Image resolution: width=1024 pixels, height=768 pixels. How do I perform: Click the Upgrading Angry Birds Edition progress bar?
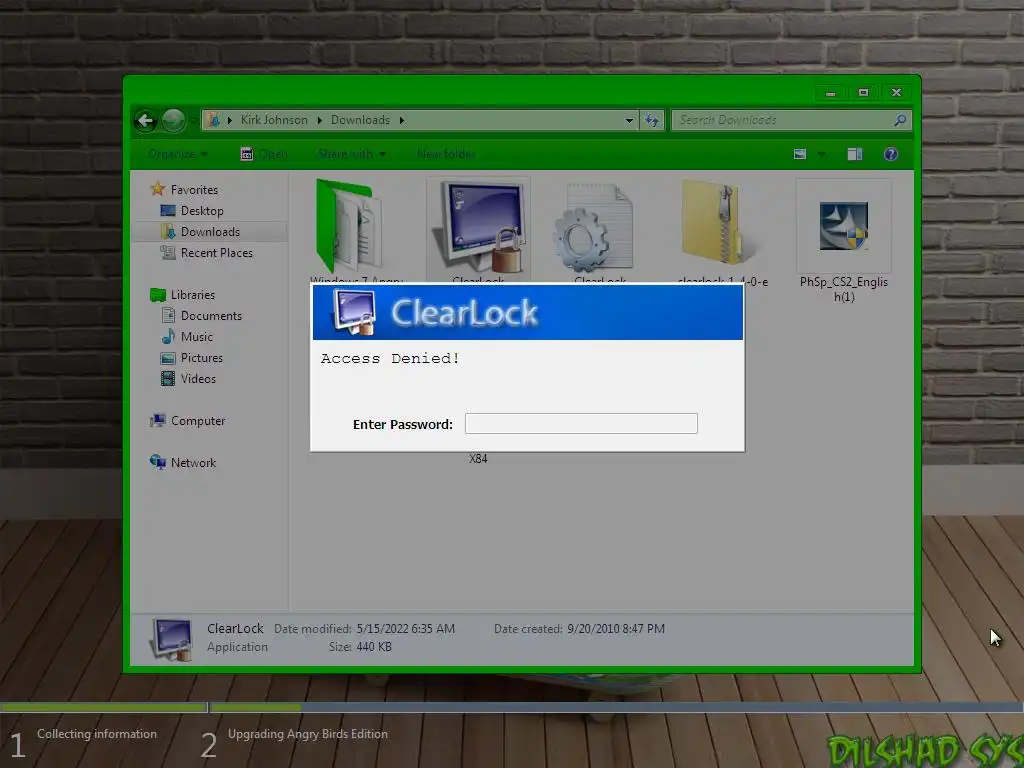[616, 707]
